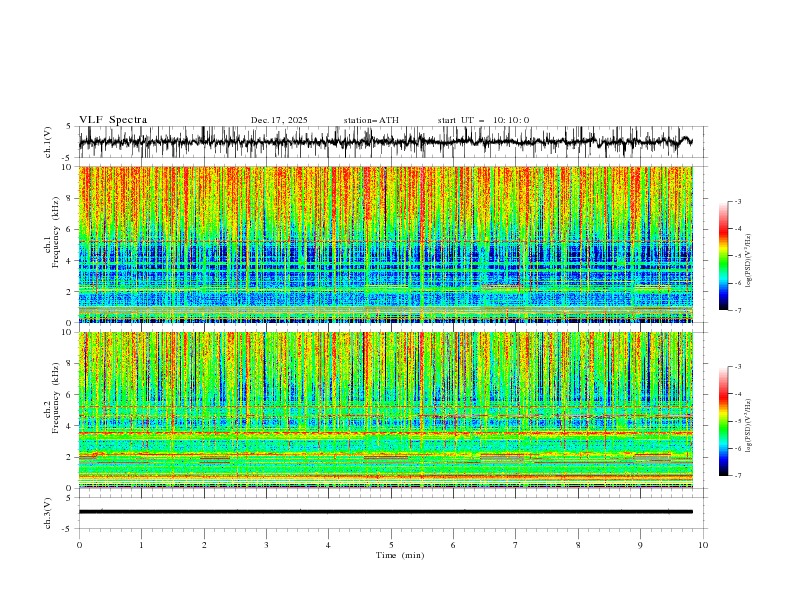792x612 pixels.
Task: Select the ch.2 "Frequency (kHz)" axis label
Action: 56,398
